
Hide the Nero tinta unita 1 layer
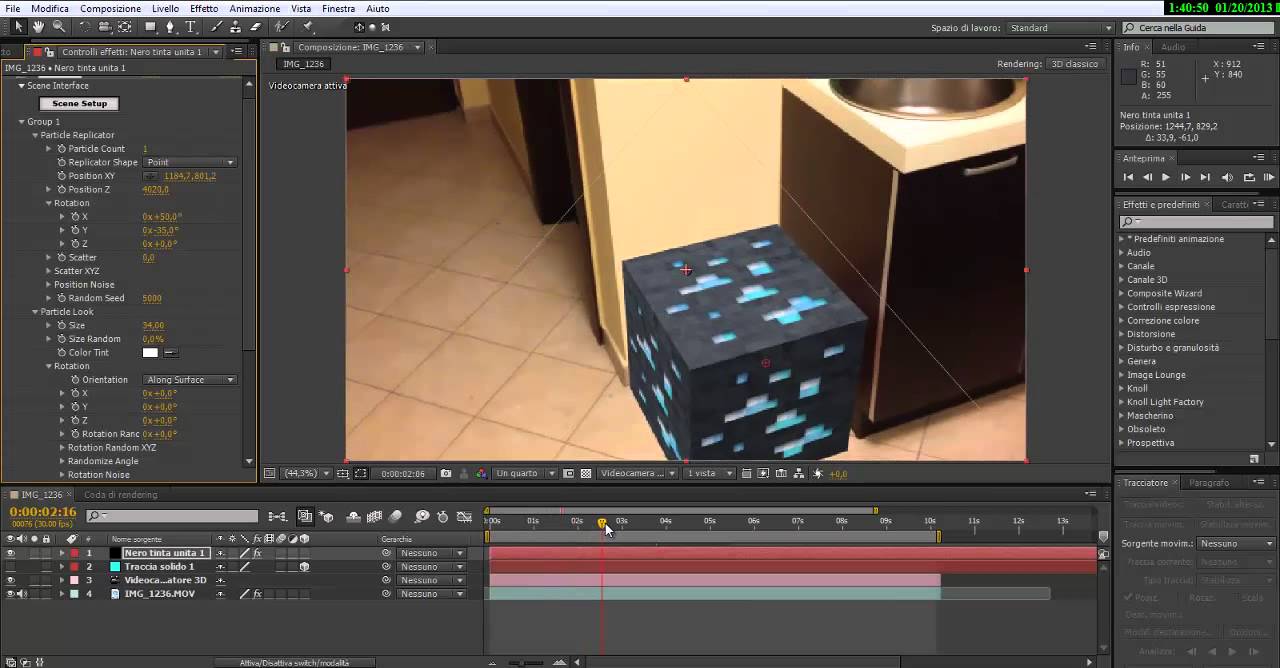pyautogui.click(x=10, y=553)
